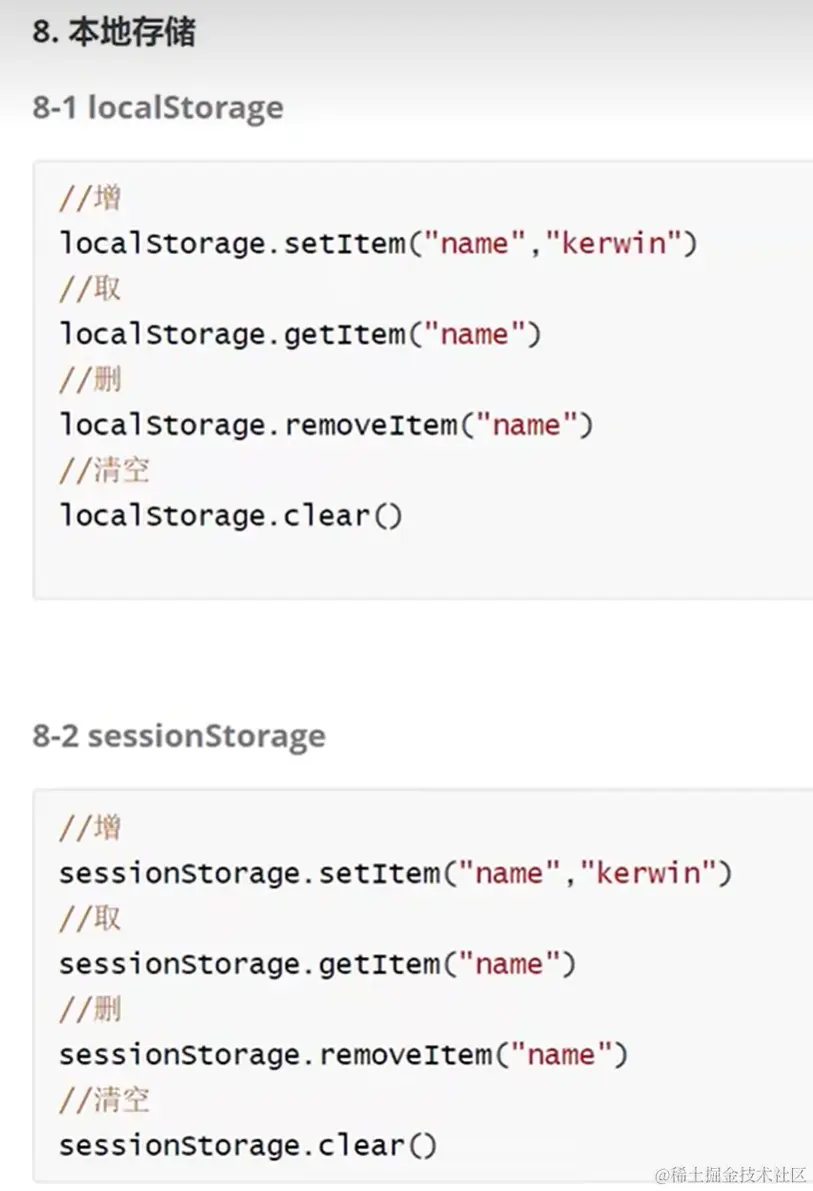Click the localStorage.removeItem("name") line
813x1191 pixels.
(325, 425)
